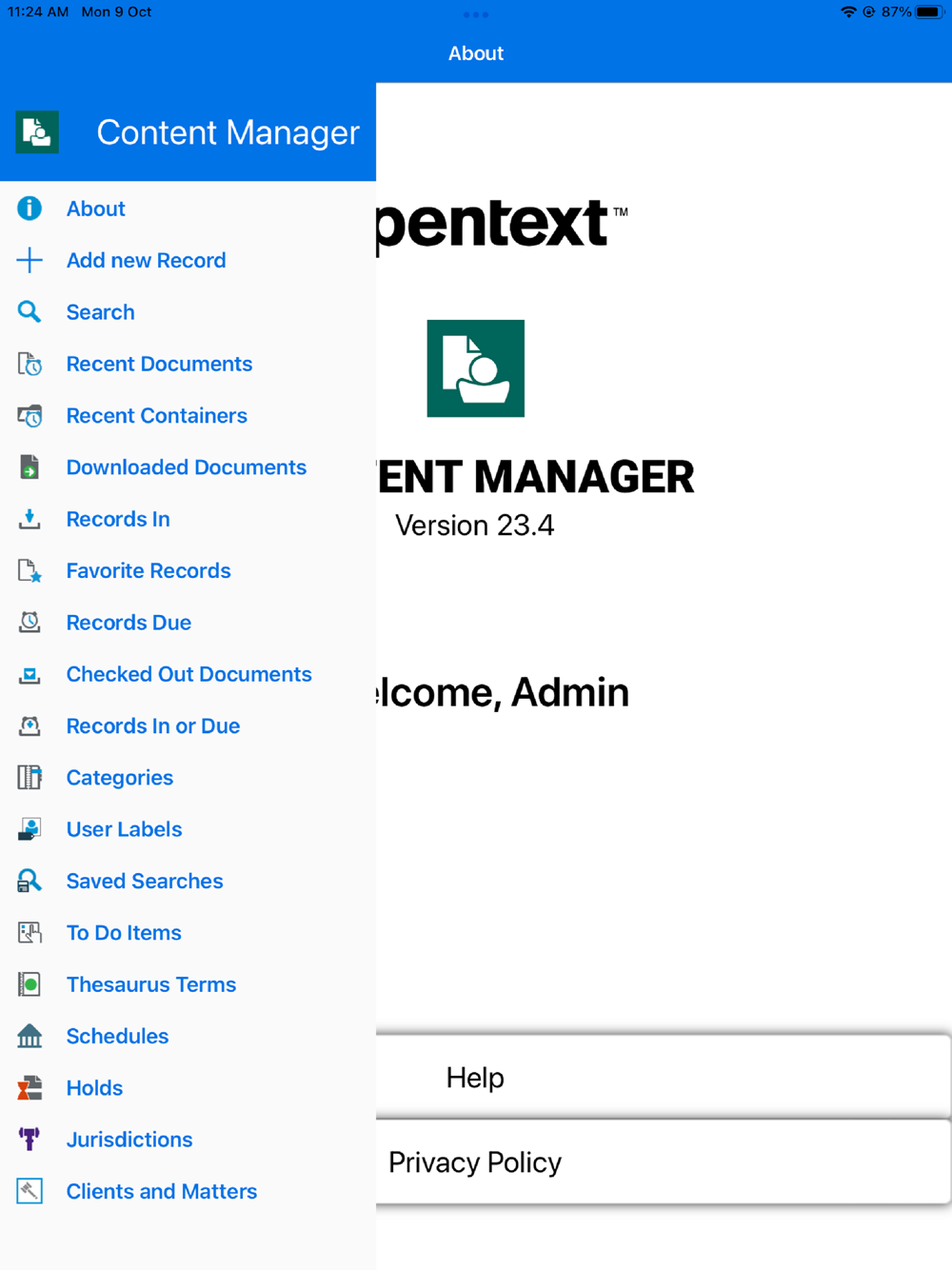Tap the Categories icon

(x=30, y=778)
